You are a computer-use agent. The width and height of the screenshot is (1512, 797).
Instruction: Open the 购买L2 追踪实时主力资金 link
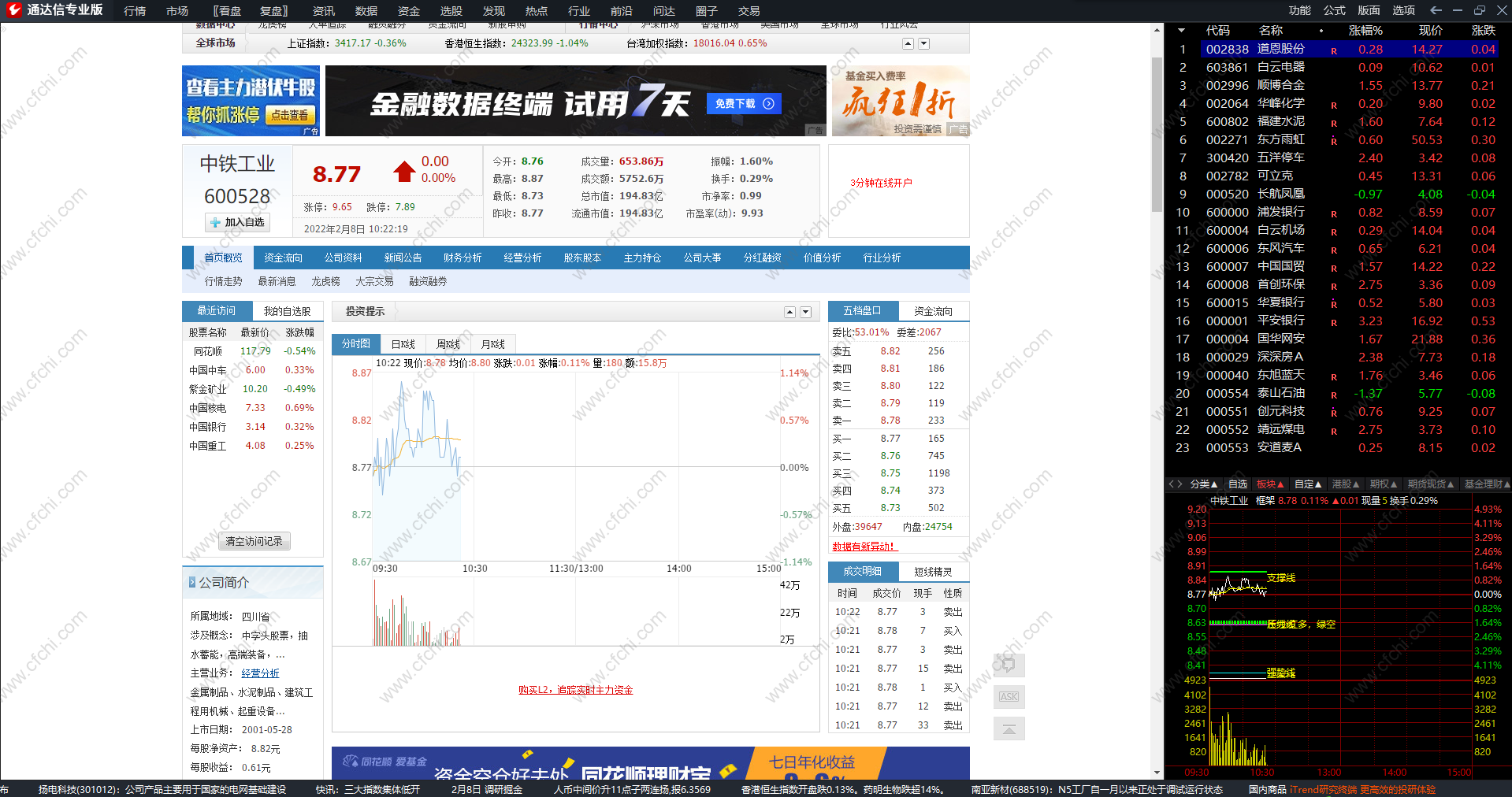[x=575, y=690]
